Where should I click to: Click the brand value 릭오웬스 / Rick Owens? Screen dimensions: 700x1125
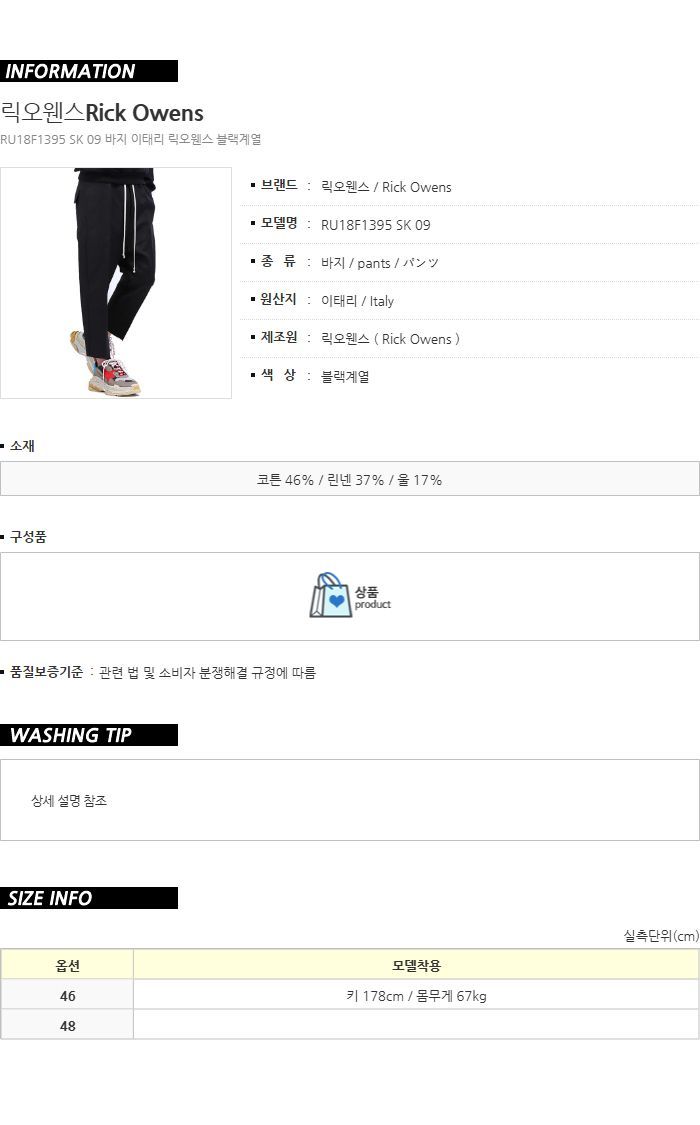[386, 187]
